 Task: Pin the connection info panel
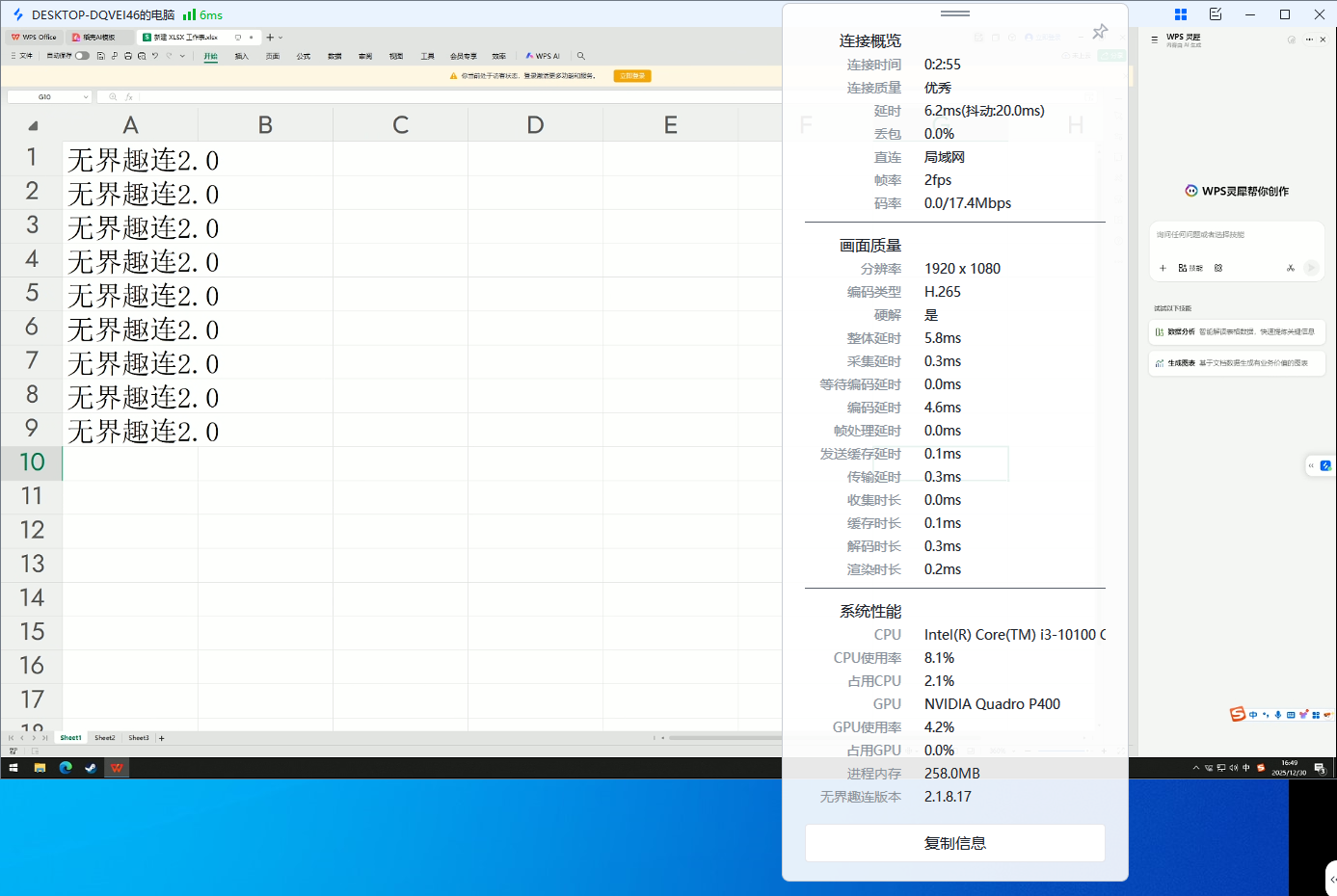click(x=1100, y=32)
